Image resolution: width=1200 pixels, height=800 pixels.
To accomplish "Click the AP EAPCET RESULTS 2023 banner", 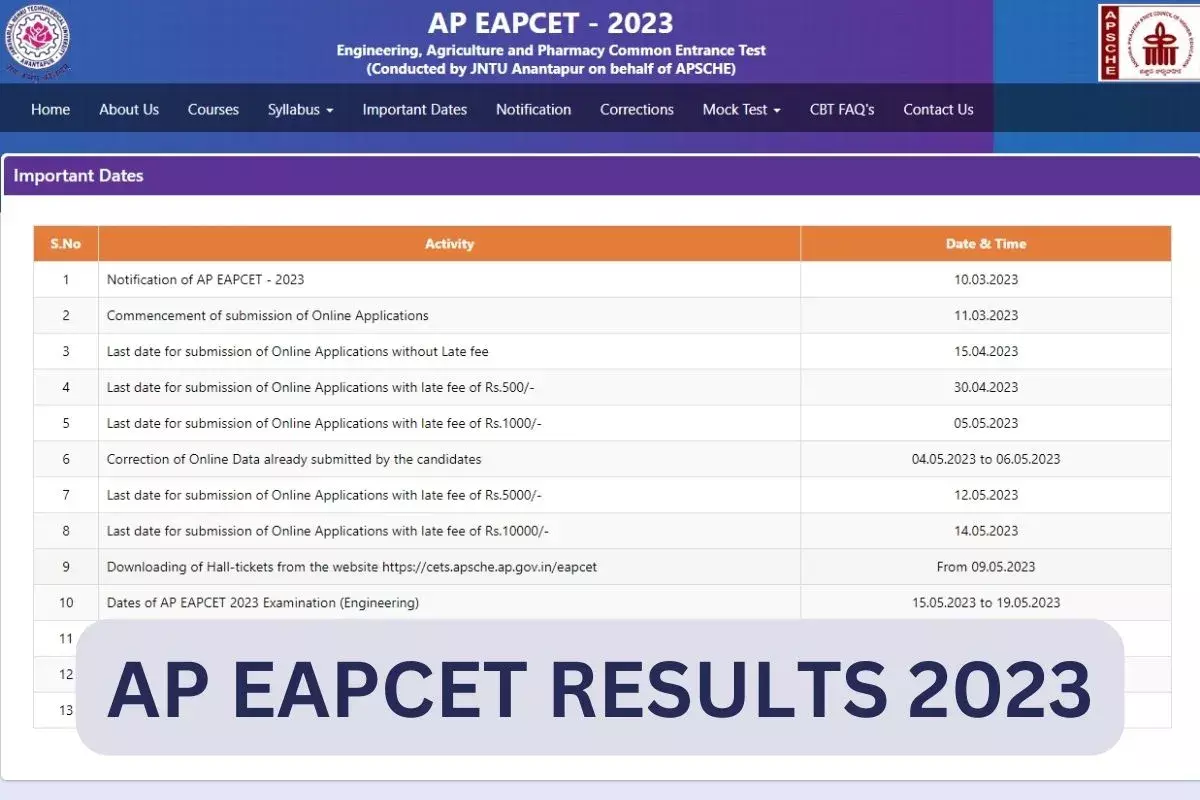I will (x=599, y=688).
